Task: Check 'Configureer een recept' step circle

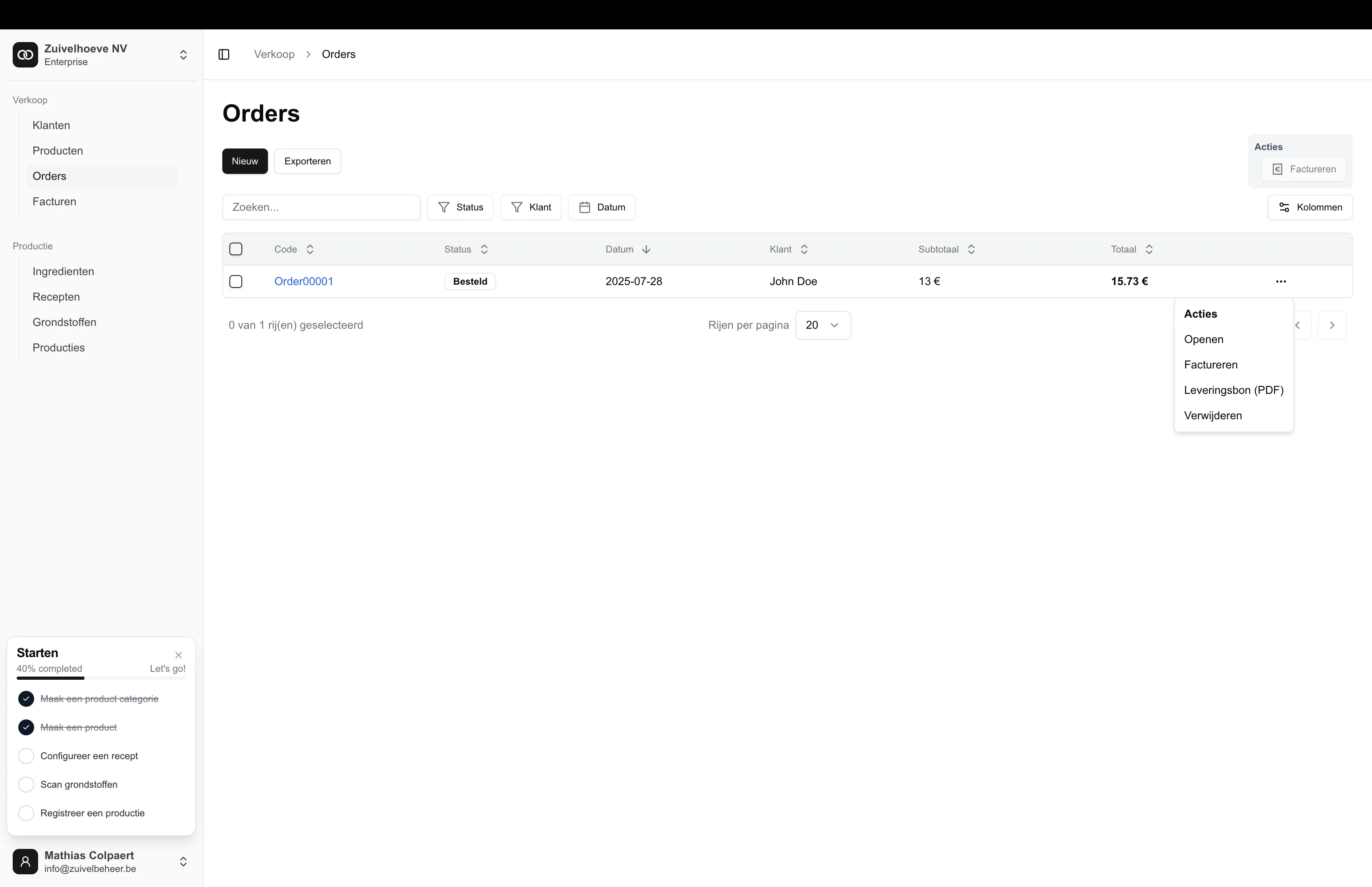Action: pyautogui.click(x=26, y=756)
